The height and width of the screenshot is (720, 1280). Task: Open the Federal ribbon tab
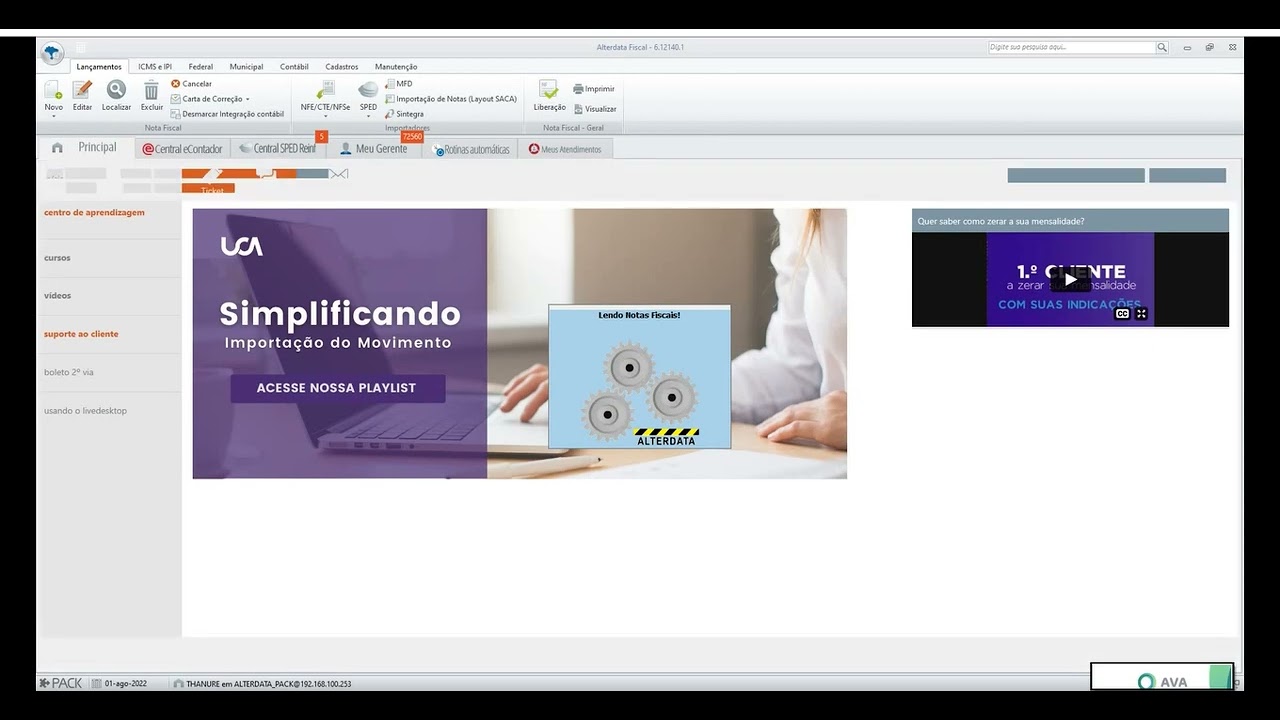(x=200, y=67)
